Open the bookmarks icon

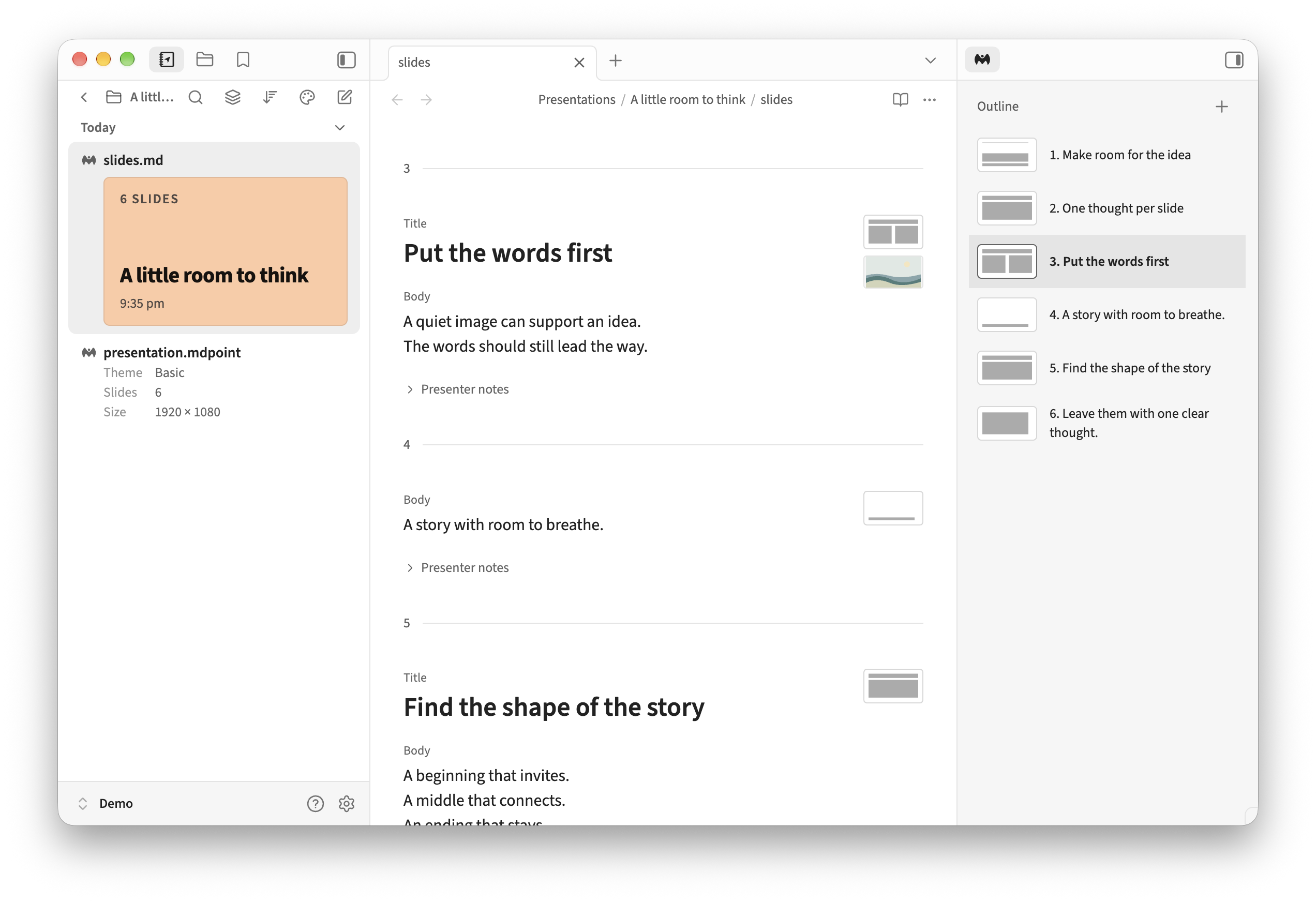click(x=243, y=59)
